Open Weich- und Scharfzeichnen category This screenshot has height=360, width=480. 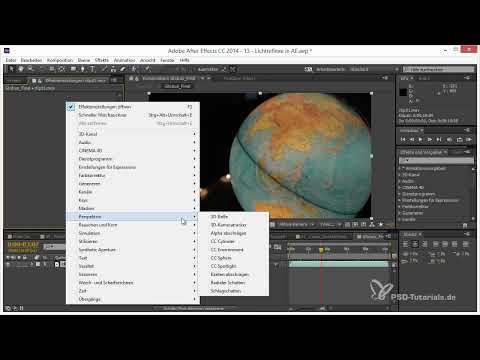pyautogui.click(x=132, y=283)
